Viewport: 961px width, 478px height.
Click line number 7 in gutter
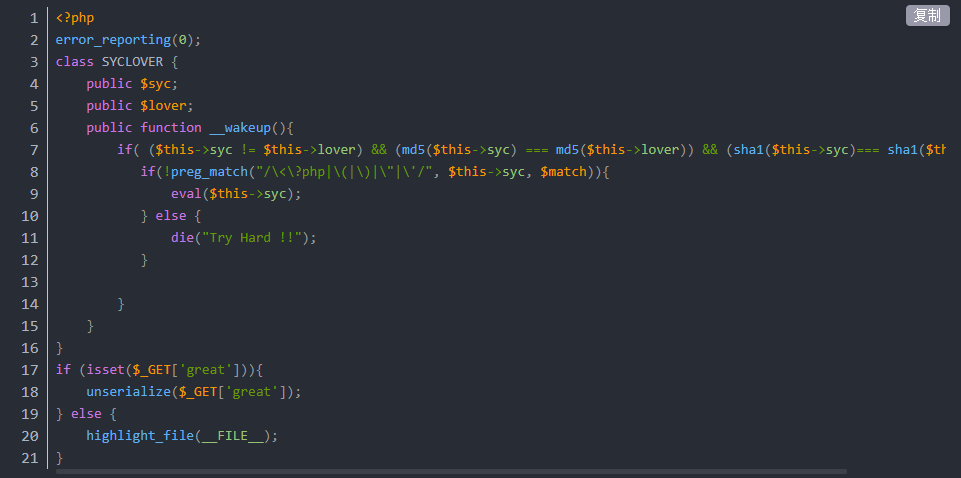[x=34, y=150]
